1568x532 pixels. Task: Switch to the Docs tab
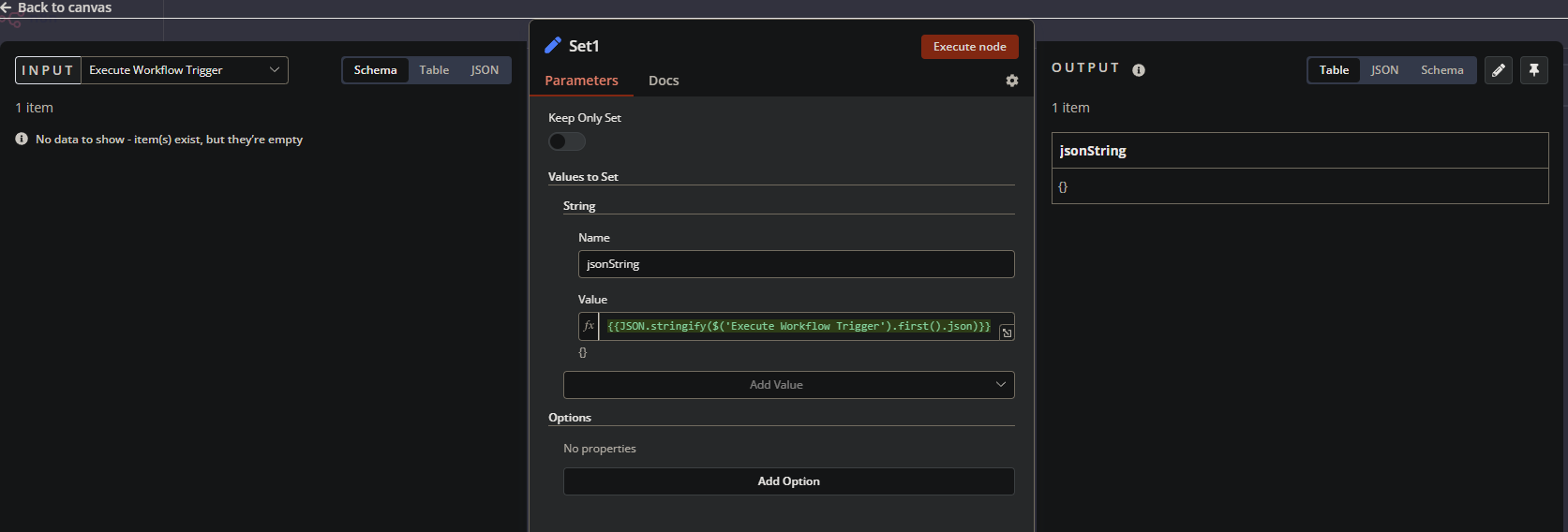[x=664, y=81]
